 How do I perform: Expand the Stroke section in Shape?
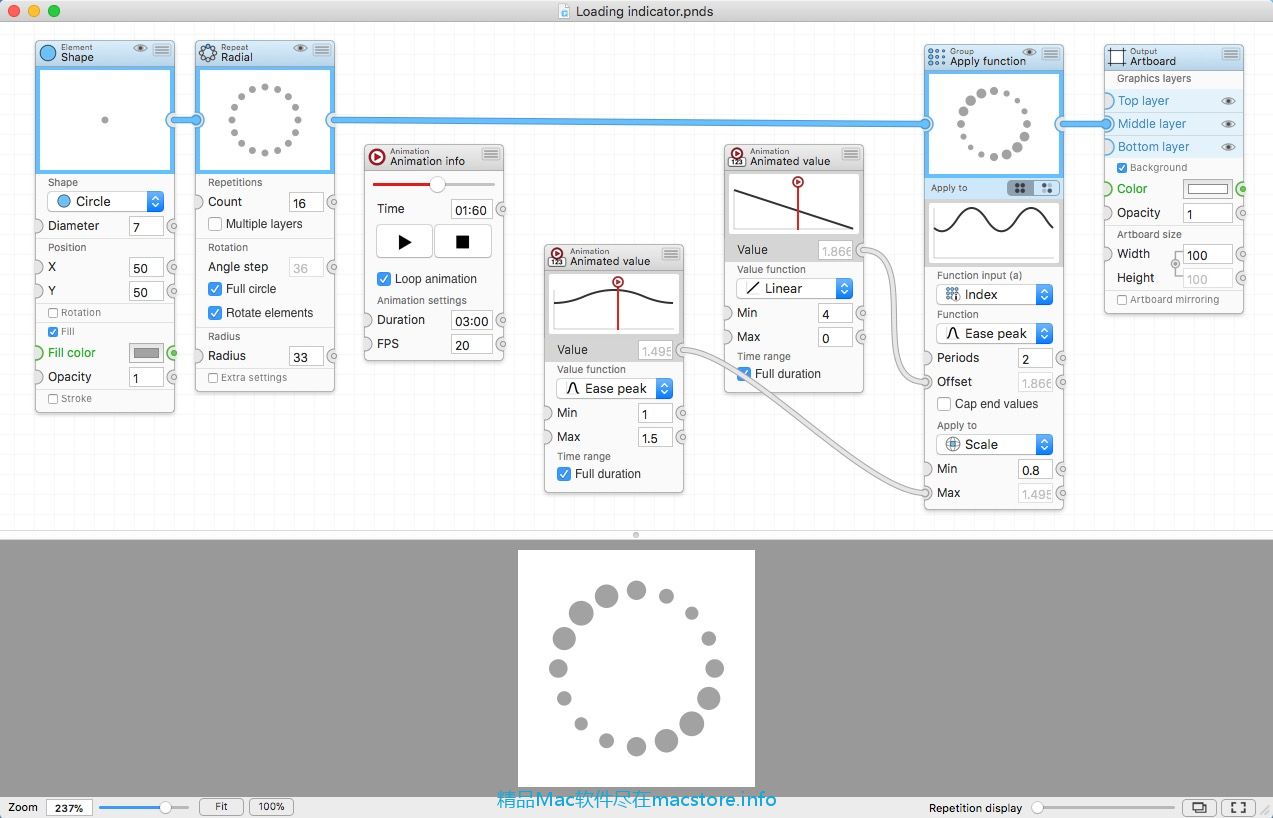coord(53,399)
